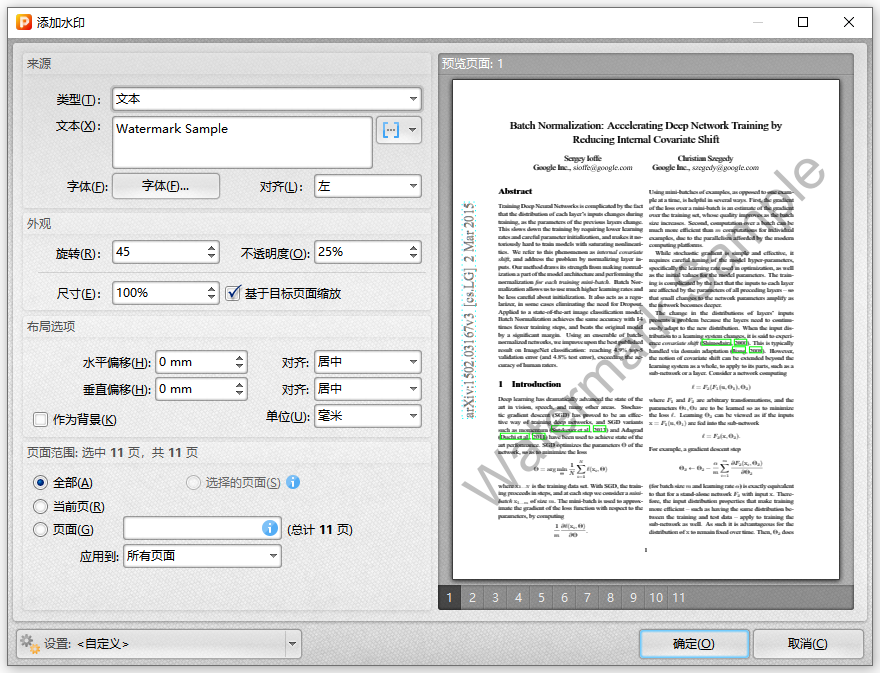
Task: Click the watermark dialog title icon
Action: coord(19,20)
